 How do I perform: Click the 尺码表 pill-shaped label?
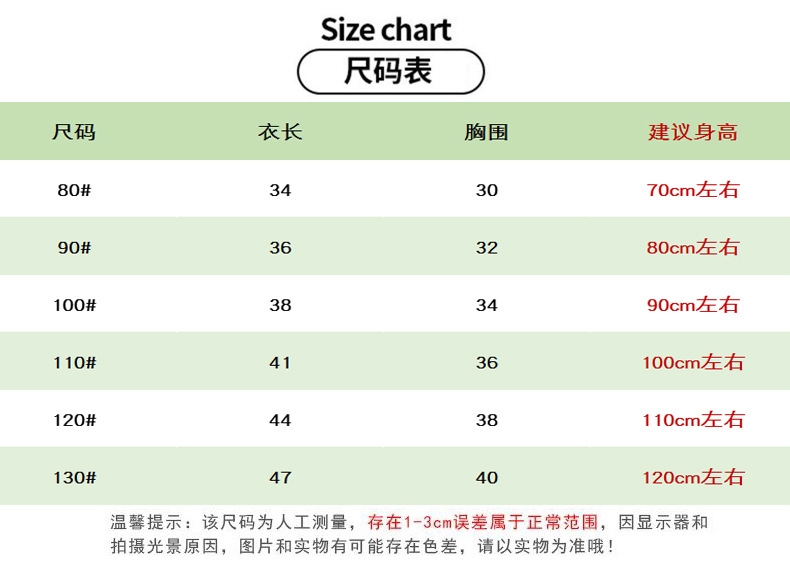coord(390,73)
